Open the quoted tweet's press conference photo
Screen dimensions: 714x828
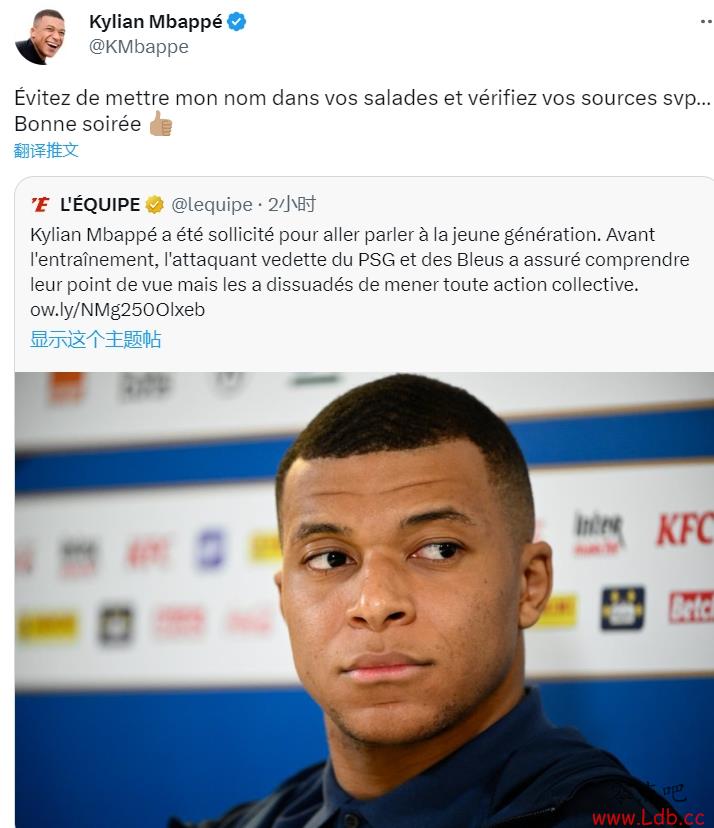click(x=364, y=600)
